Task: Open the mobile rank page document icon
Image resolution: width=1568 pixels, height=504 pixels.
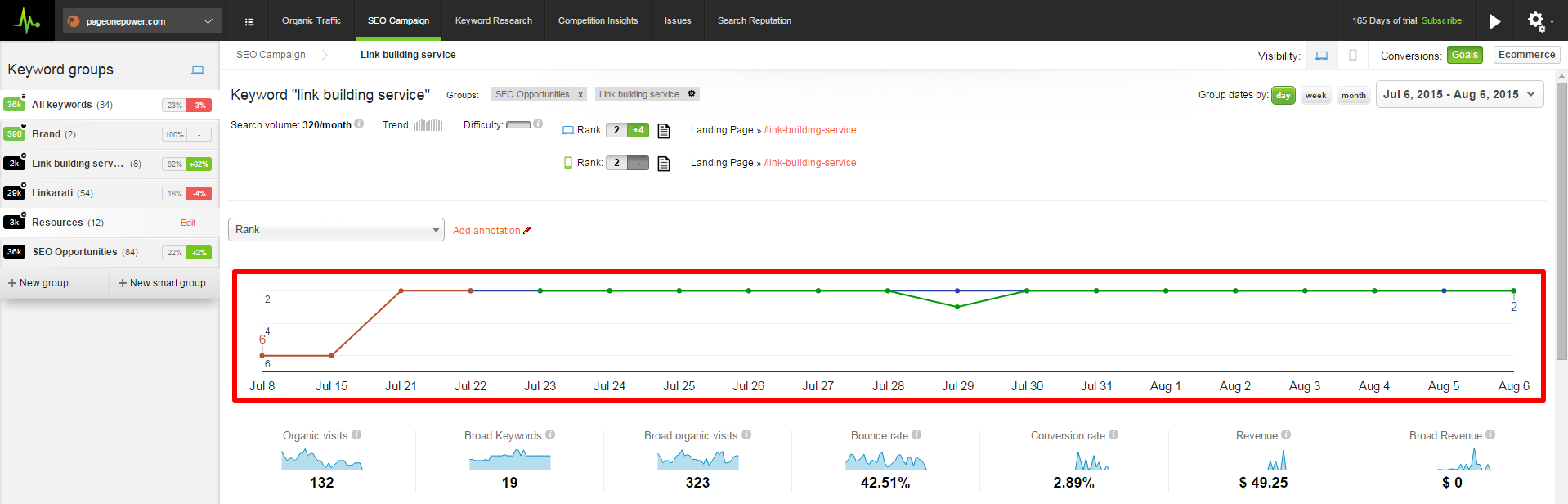Action: point(664,164)
